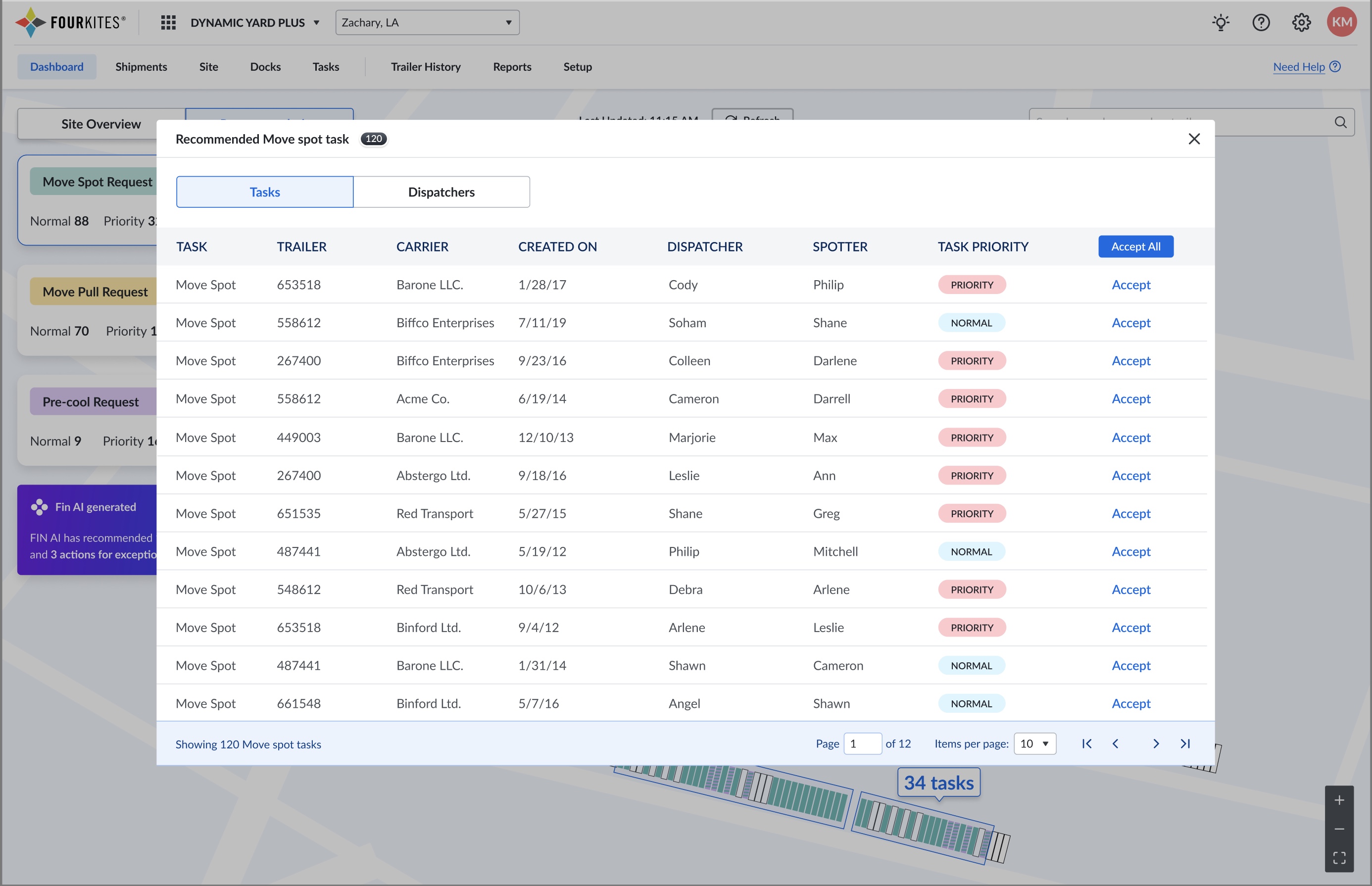Accept the Marjorie dispatcher task
The width and height of the screenshot is (1372, 886).
coord(1131,437)
